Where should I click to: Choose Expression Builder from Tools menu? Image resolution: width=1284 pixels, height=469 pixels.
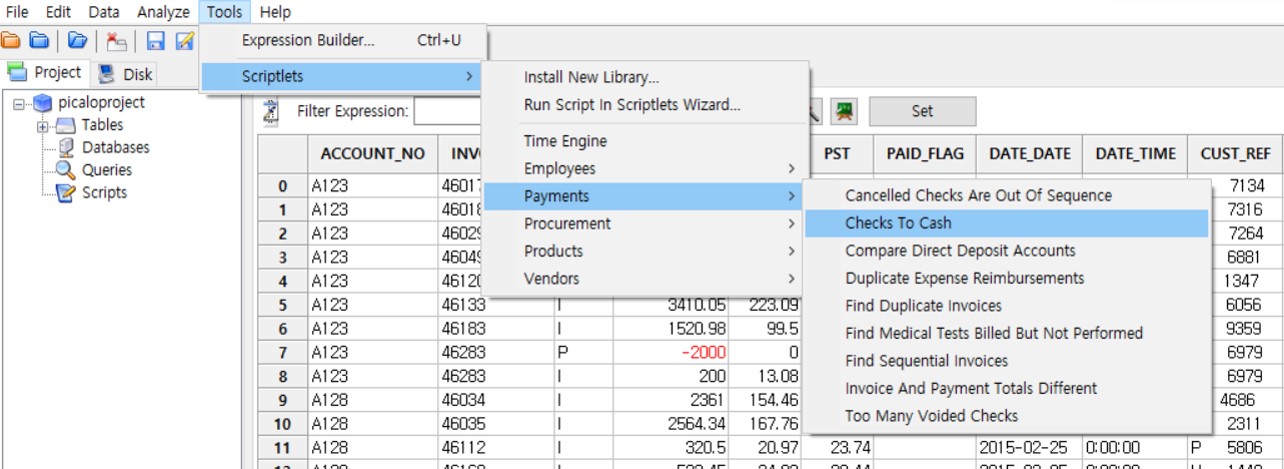point(342,41)
